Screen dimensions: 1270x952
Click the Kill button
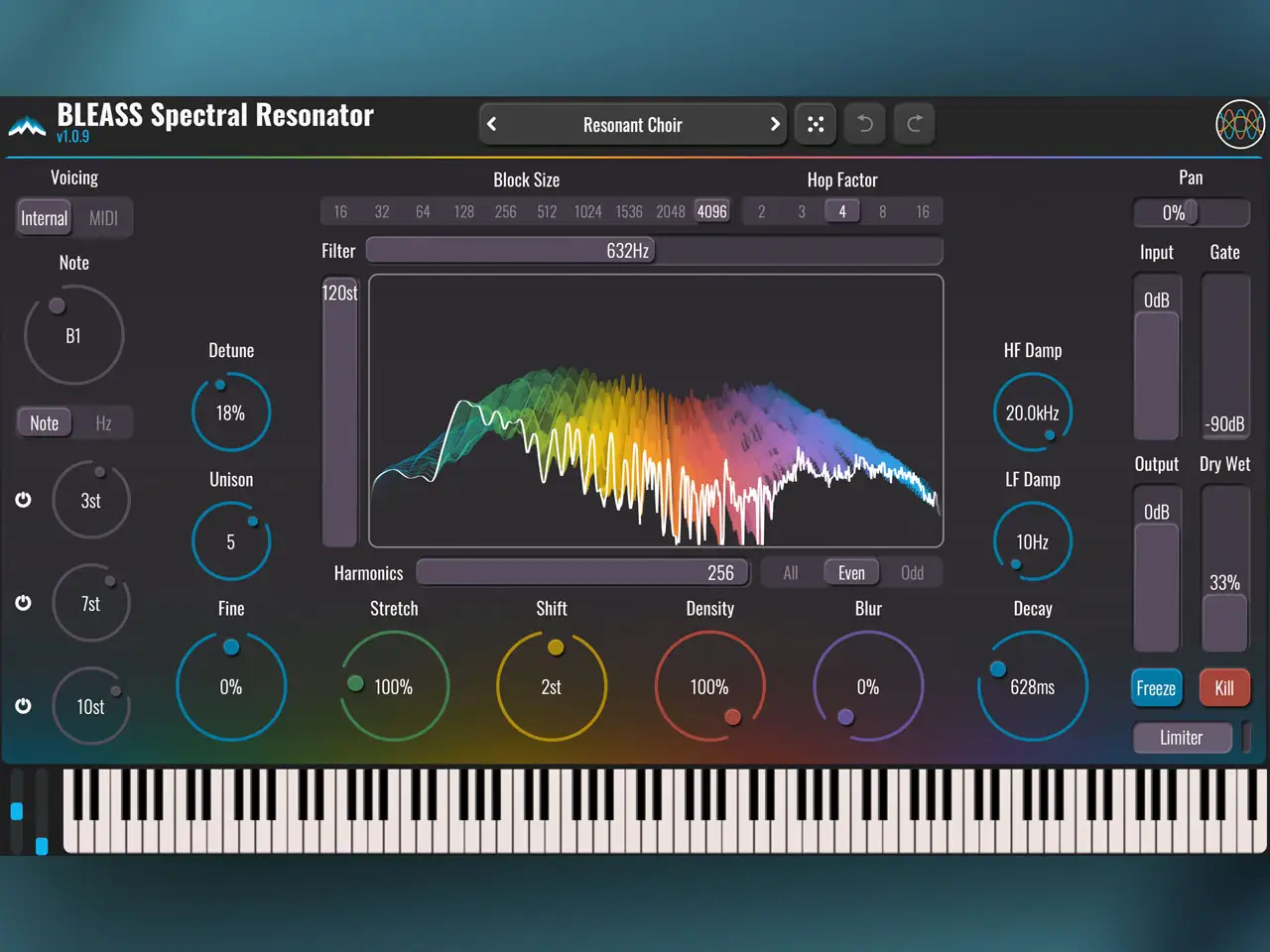click(1224, 688)
